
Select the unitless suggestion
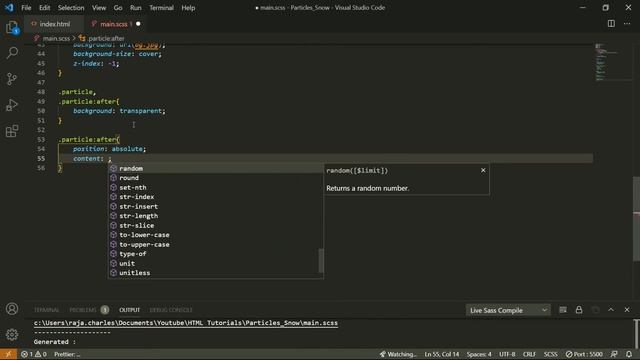pos(216,273)
